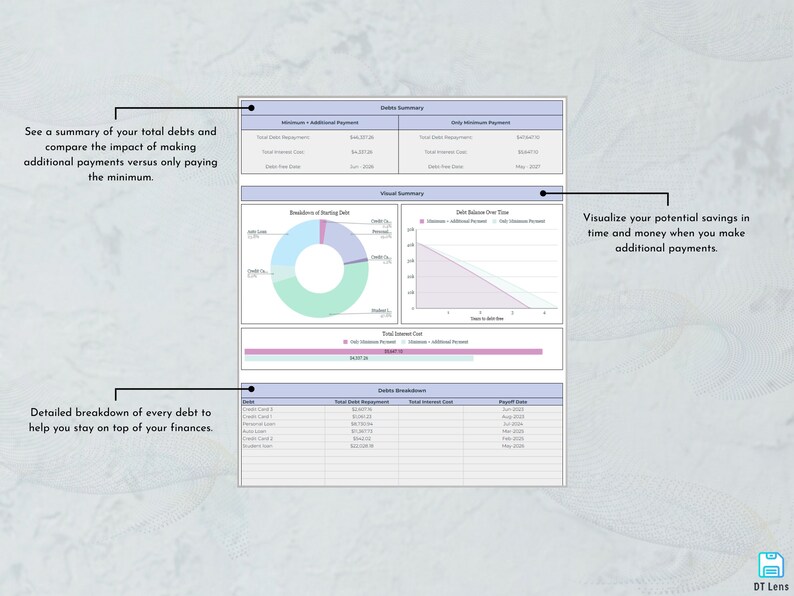Click the Debt-free Date label under Minimum + Additional Payment

pos(283,167)
